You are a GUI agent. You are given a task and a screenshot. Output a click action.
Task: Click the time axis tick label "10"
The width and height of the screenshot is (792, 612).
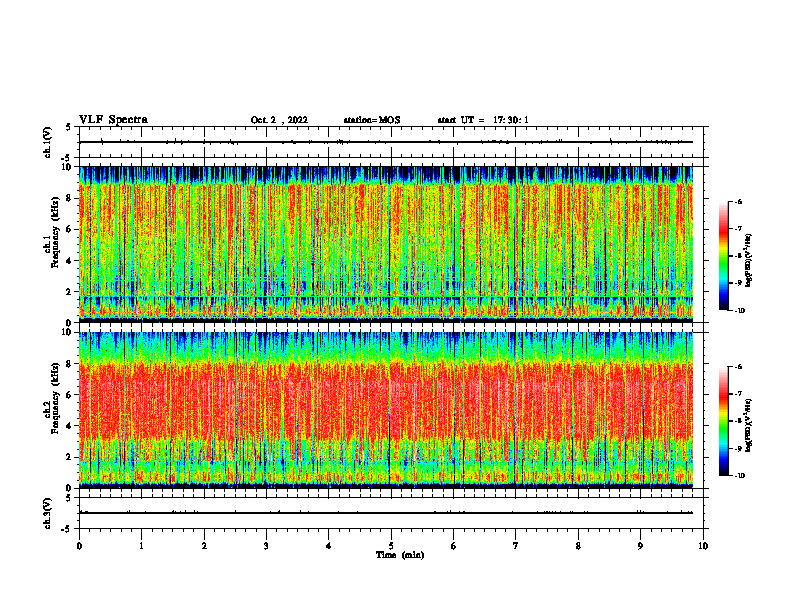click(x=703, y=546)
